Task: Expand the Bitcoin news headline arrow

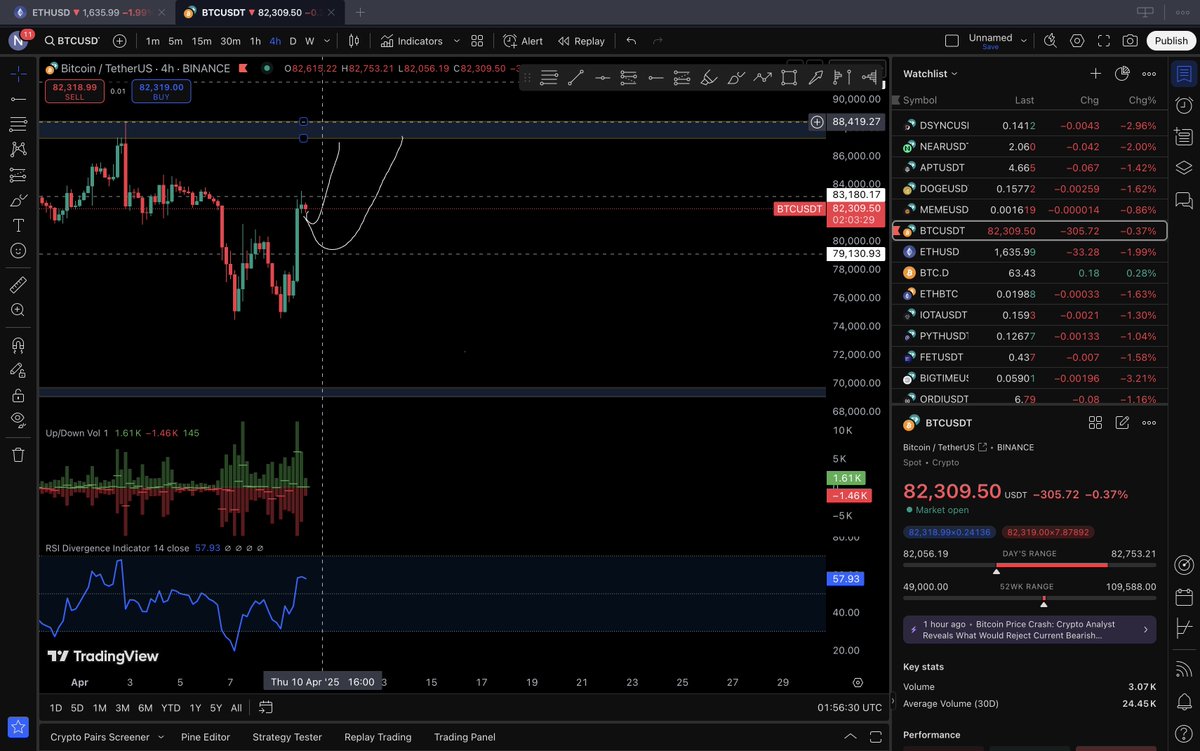Action: [x=1145, y=630]
